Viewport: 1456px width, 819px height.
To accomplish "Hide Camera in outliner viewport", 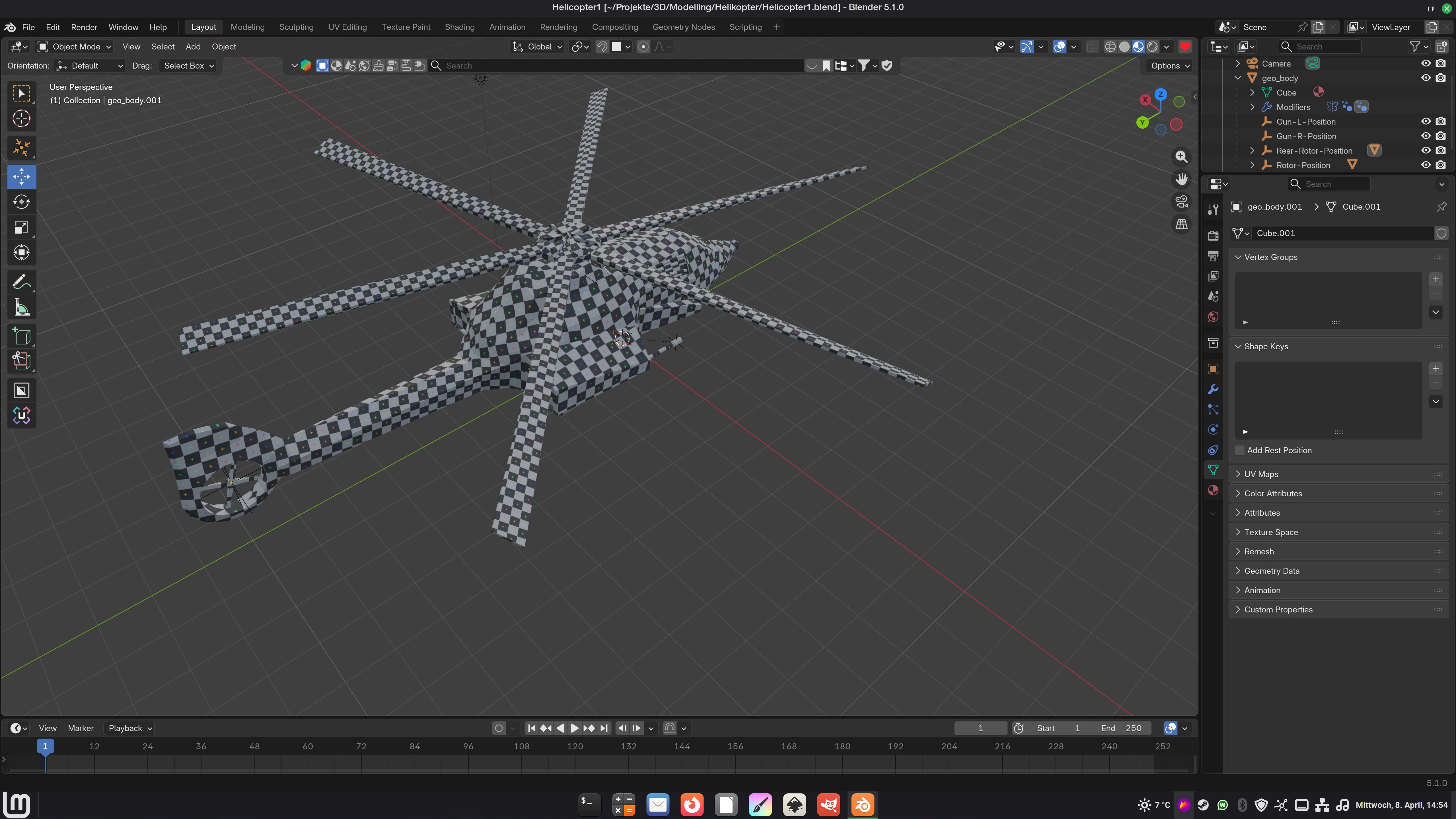I will click(1426, 63).
